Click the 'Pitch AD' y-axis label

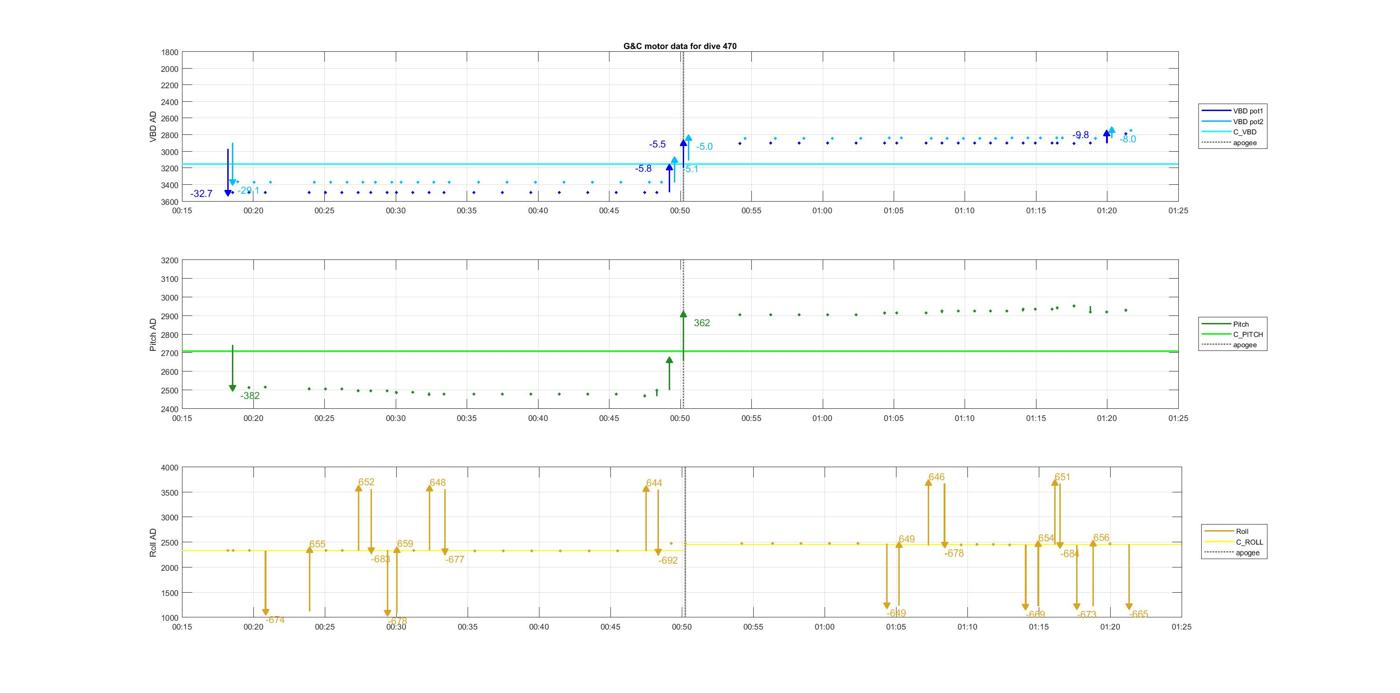click(x=153, y=334)
